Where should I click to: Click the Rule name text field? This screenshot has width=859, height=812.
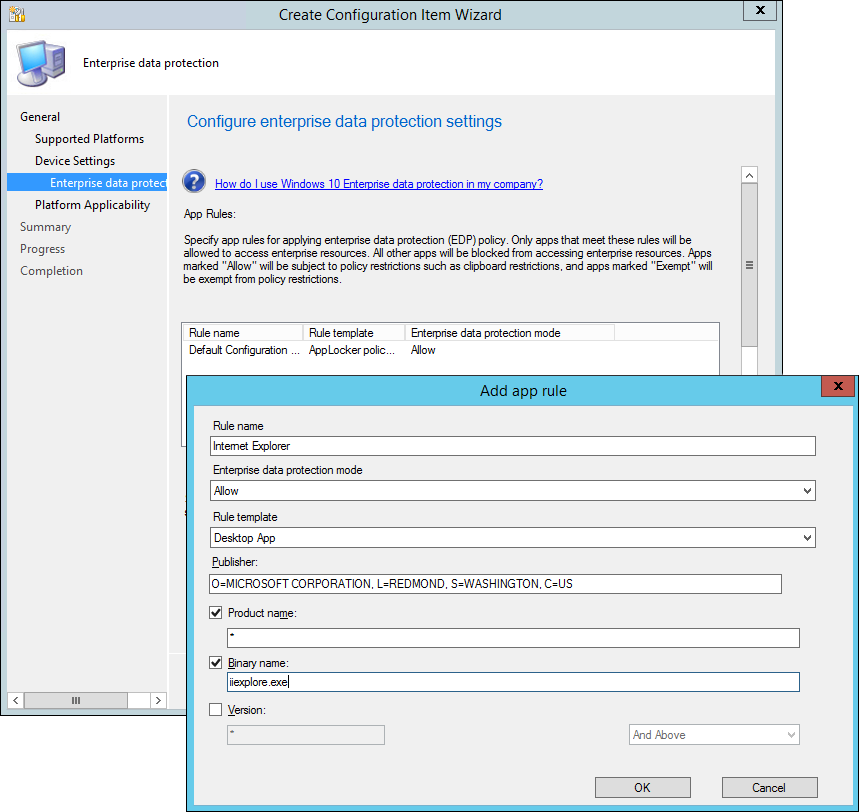pos(513,446)
